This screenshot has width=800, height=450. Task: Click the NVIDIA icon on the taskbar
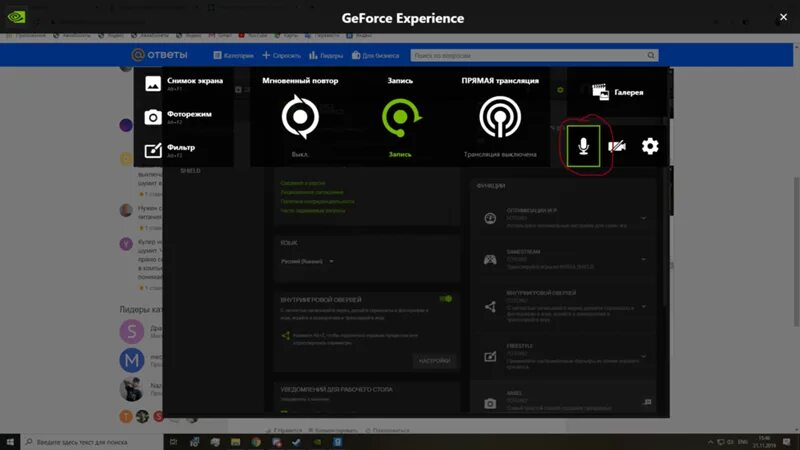(317, 442)
